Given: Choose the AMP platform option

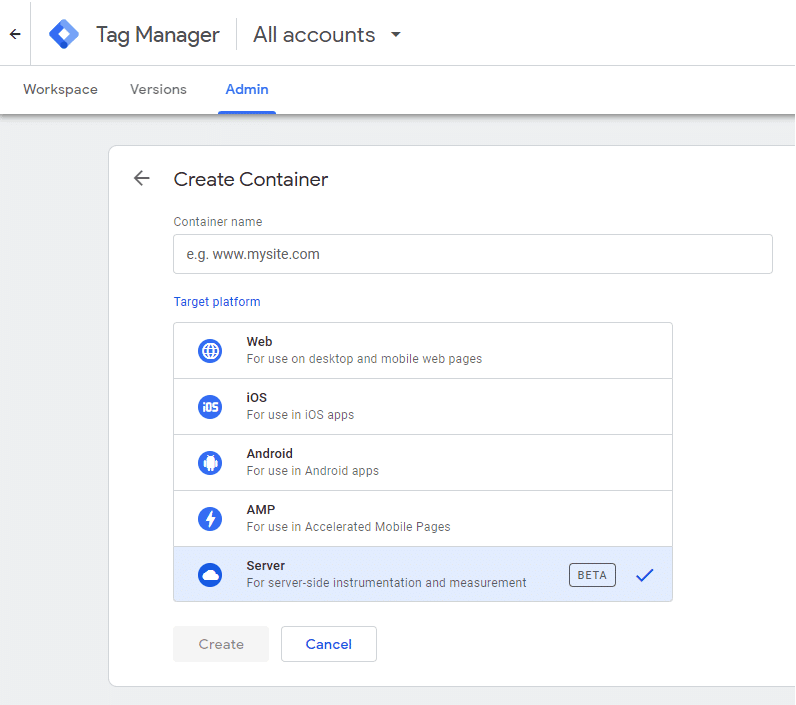Looking at the screenshot, I should tap(422, 519).
